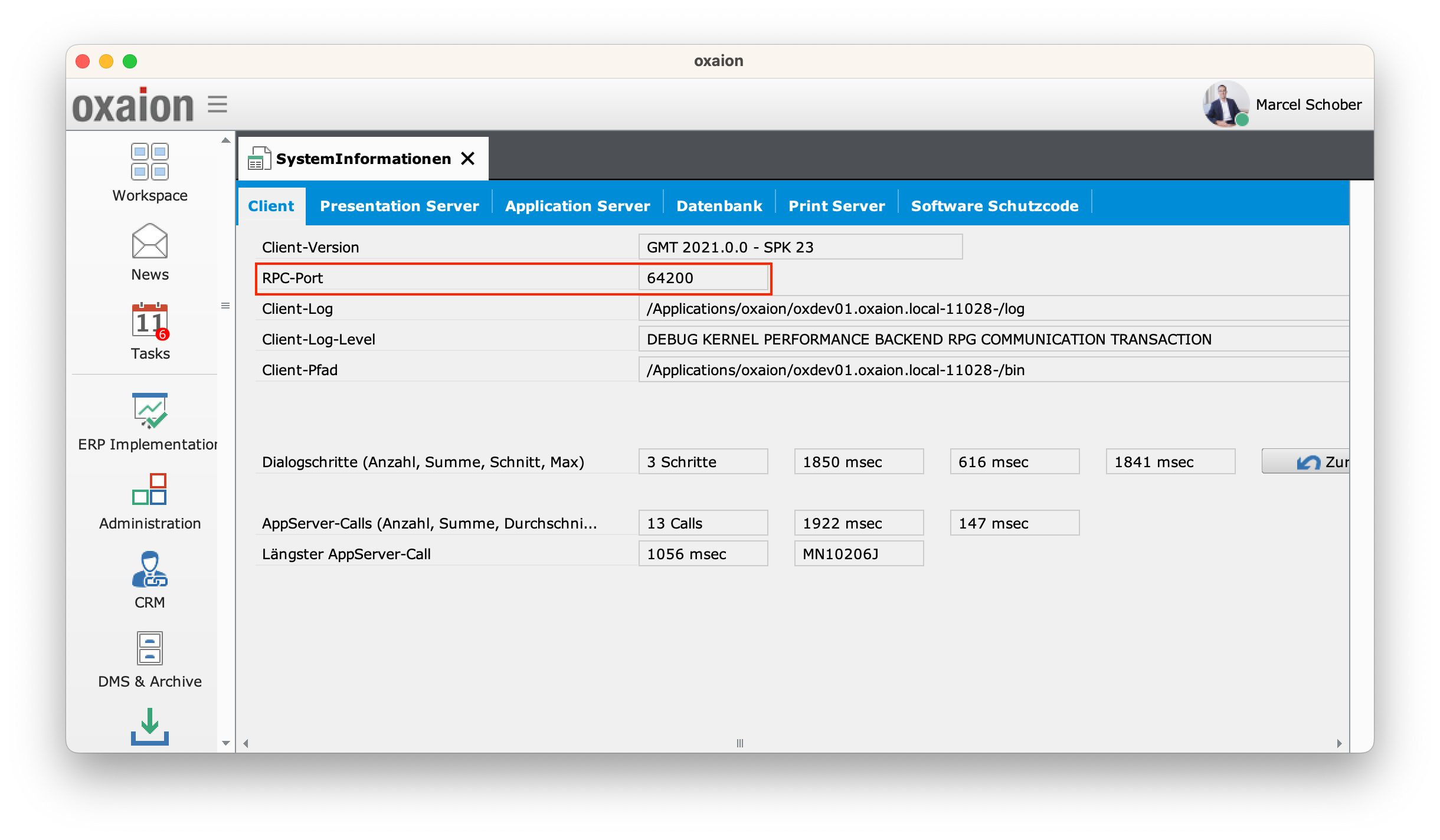Click the '13 Calls' value
This screenshot has height=840, width=1440.
703,523
